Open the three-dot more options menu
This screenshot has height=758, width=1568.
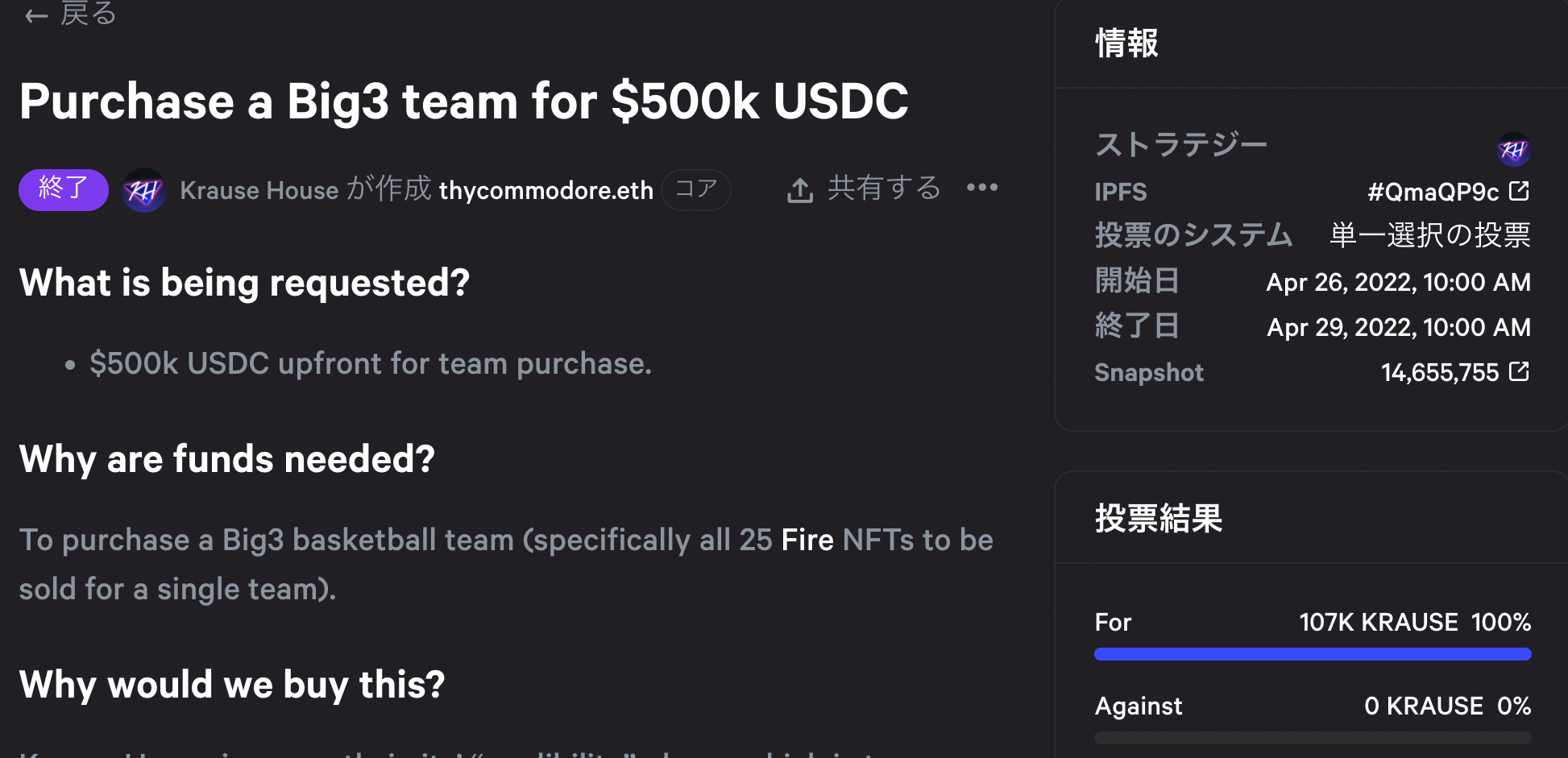[x=982, y=188]
